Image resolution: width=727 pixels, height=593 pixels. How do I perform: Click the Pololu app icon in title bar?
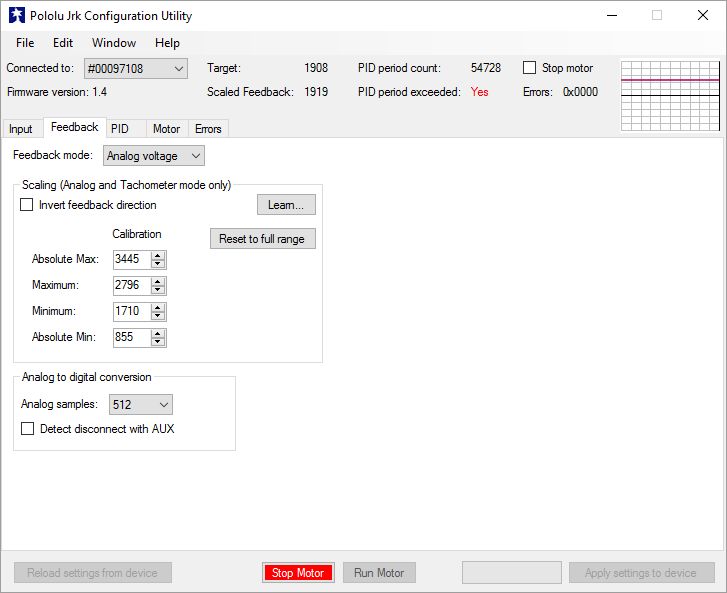point(17,15)
